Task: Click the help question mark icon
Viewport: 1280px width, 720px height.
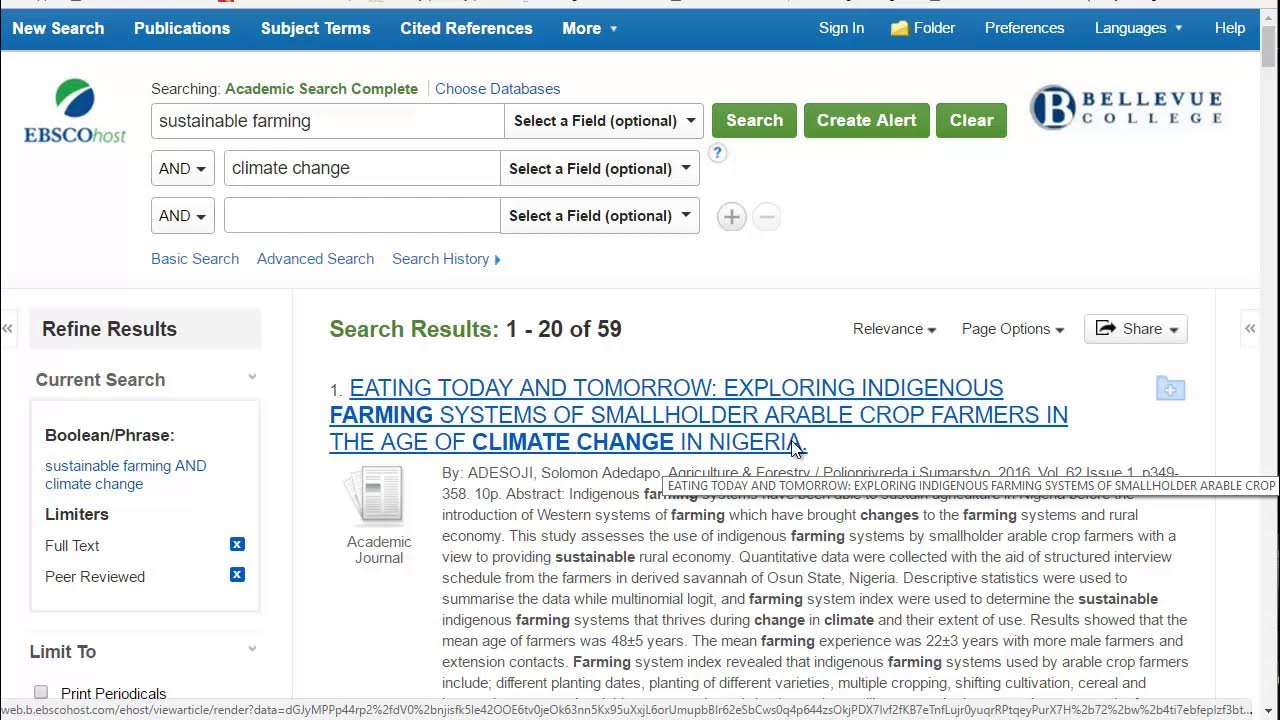Action: click(717, 153)
